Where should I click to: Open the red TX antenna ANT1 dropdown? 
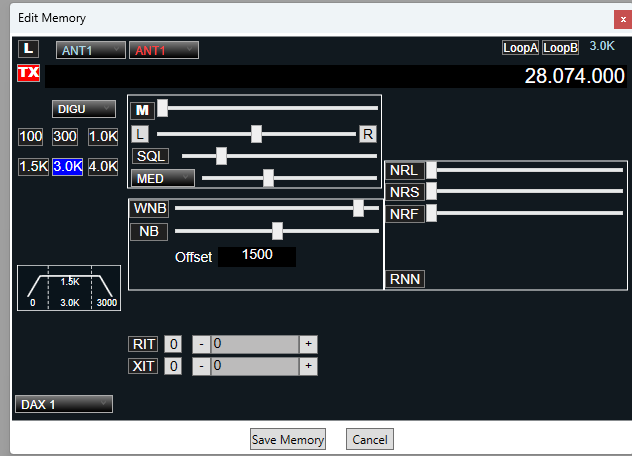(164, 50)
